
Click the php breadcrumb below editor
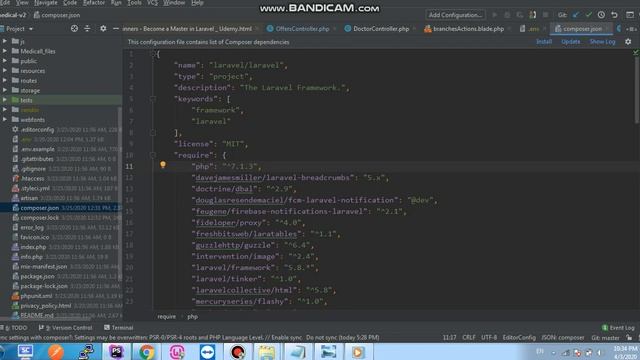coord(192,317)
